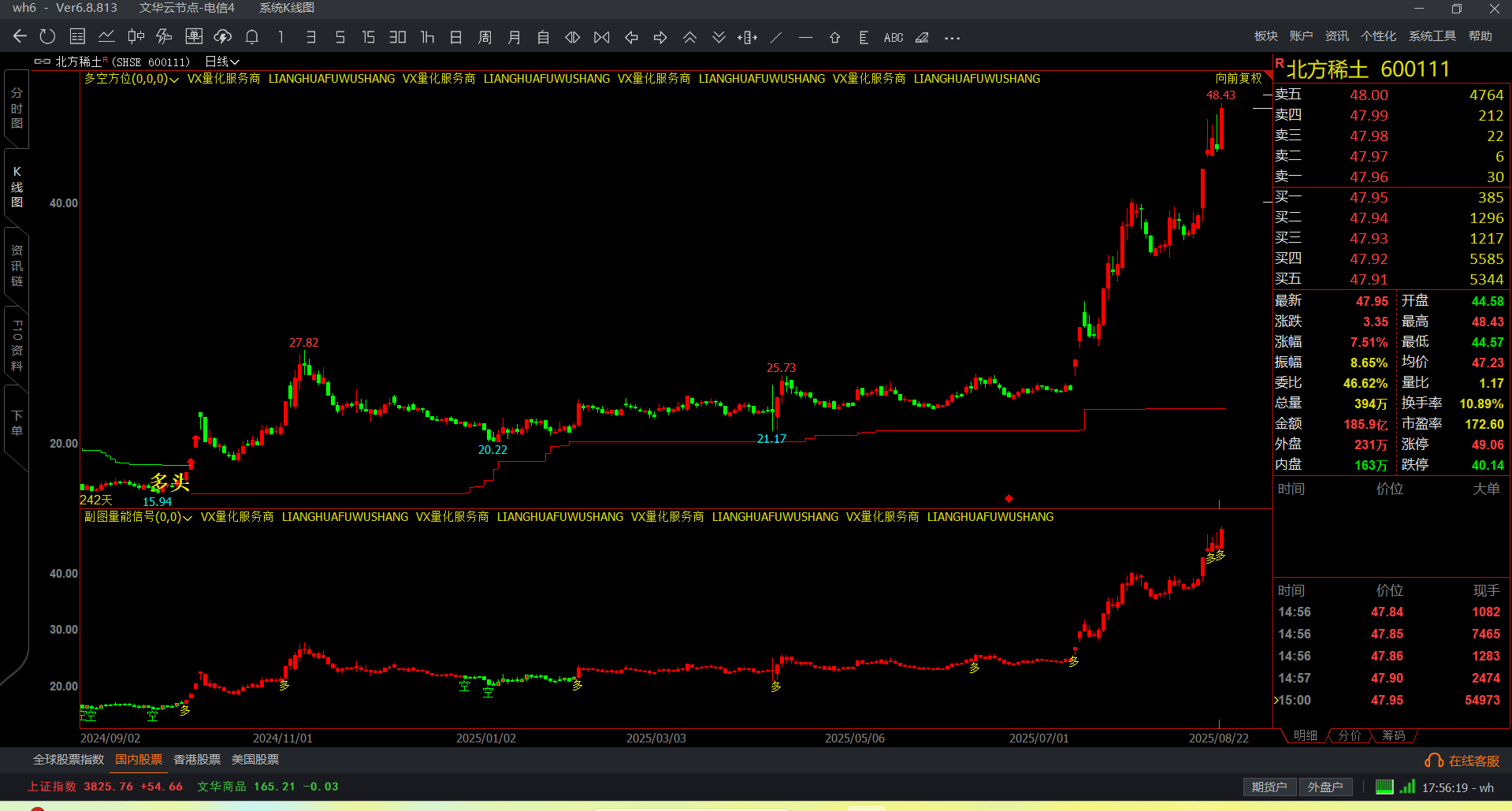
Task: Open the F10资料 side tab
Action: [17, 344]
